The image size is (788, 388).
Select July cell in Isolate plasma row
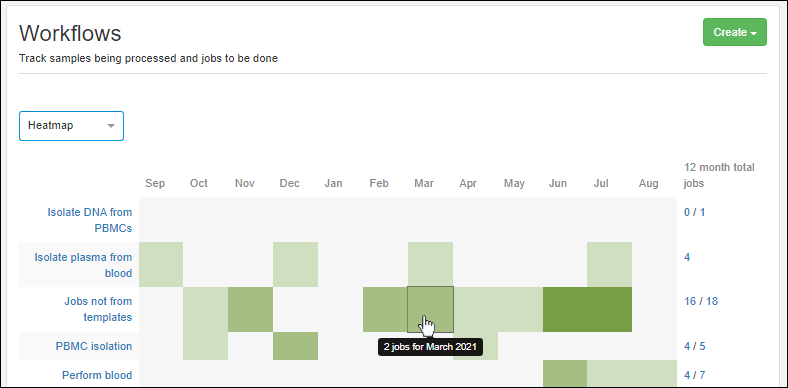coord(610,264)
